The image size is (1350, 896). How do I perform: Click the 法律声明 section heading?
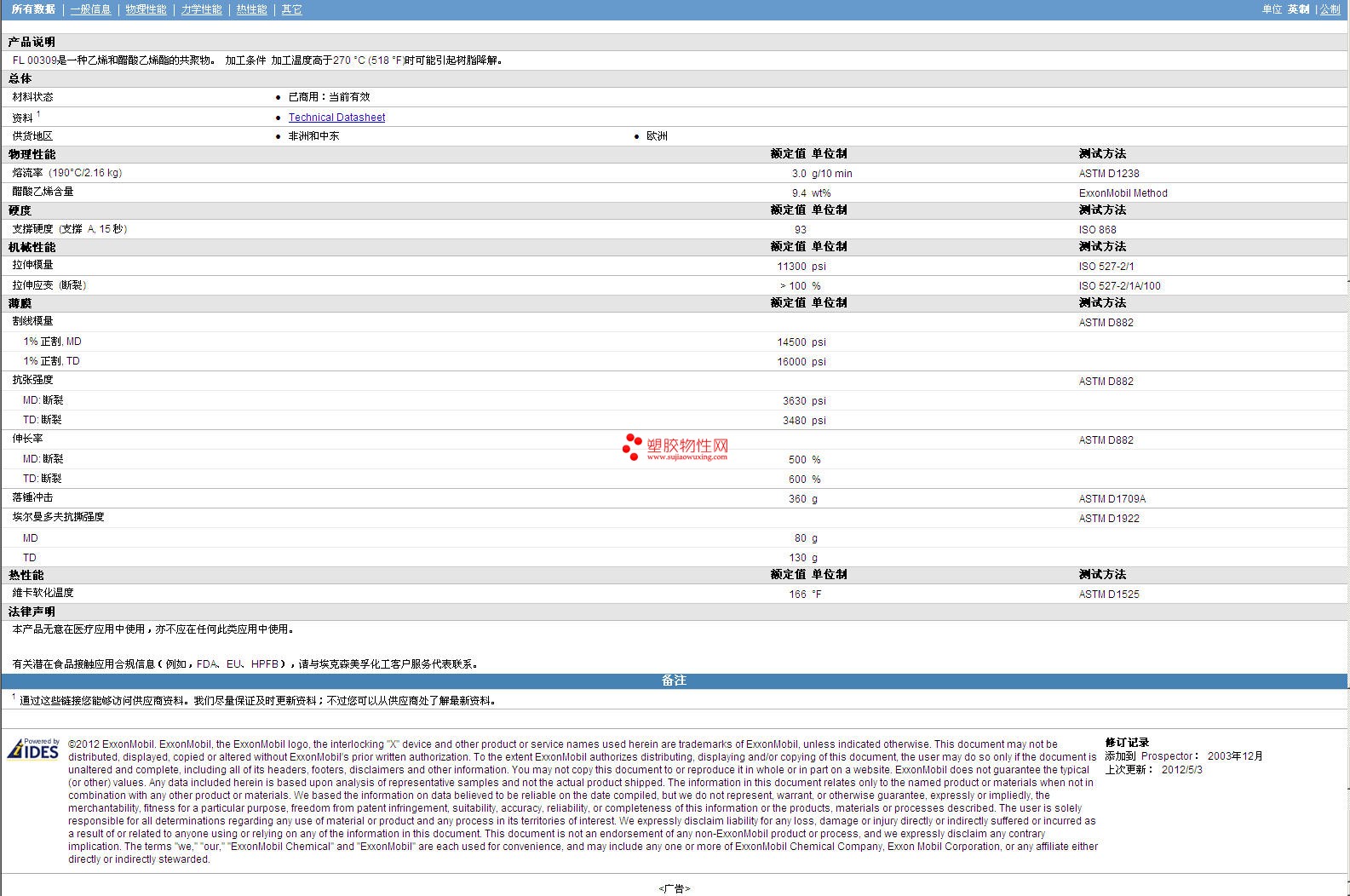coord(32,612)
